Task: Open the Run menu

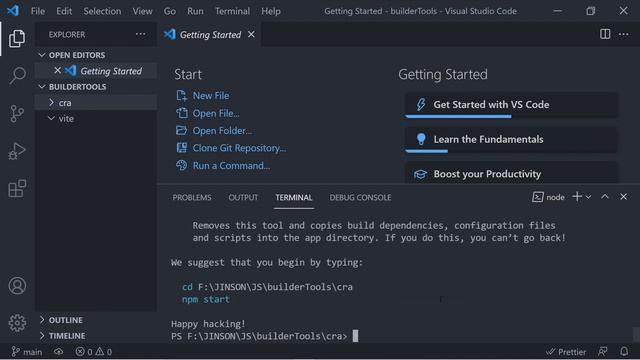Action: [195, 11]
